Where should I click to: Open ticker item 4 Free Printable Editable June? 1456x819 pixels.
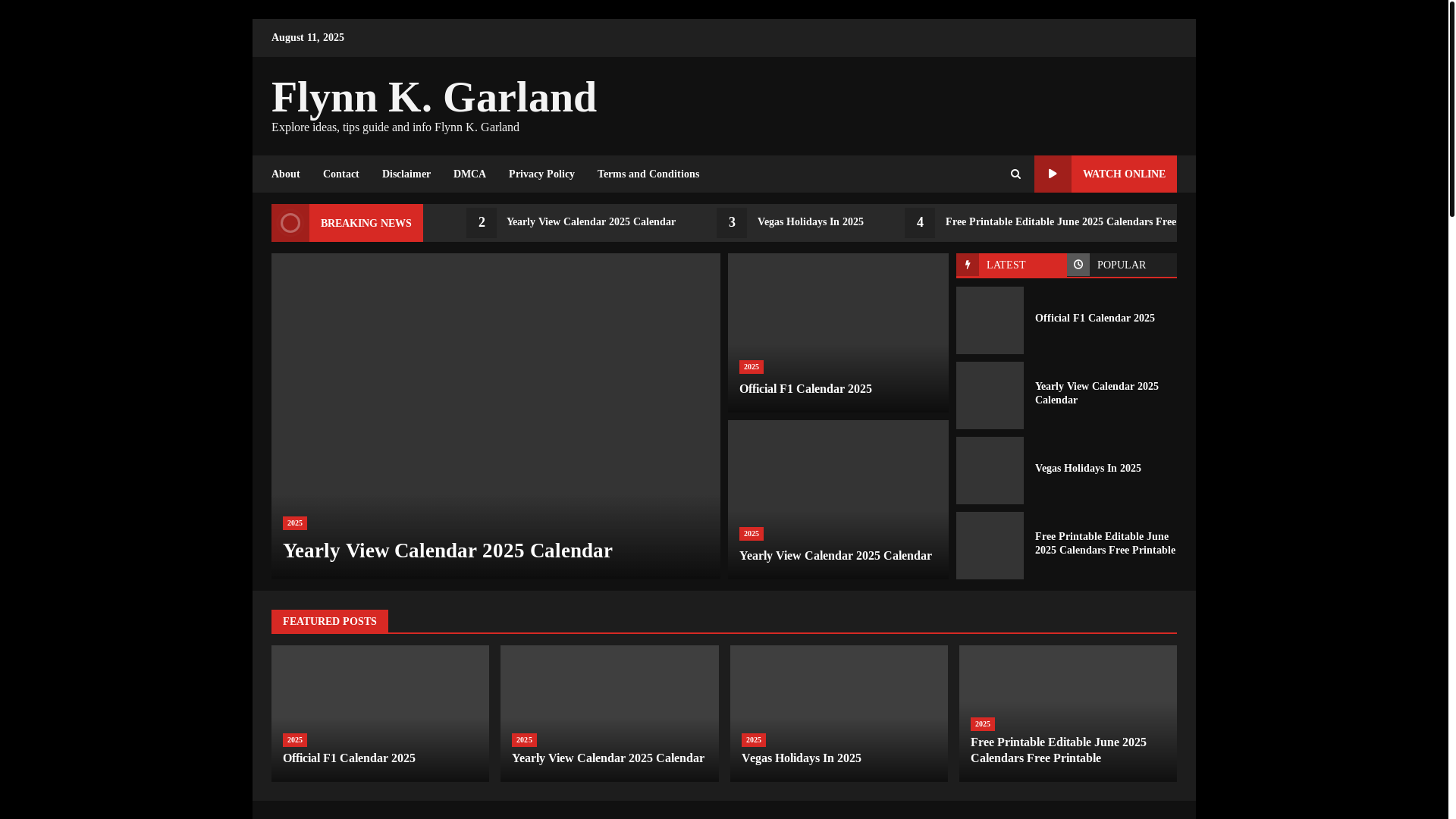click(x=1061, y=222)
